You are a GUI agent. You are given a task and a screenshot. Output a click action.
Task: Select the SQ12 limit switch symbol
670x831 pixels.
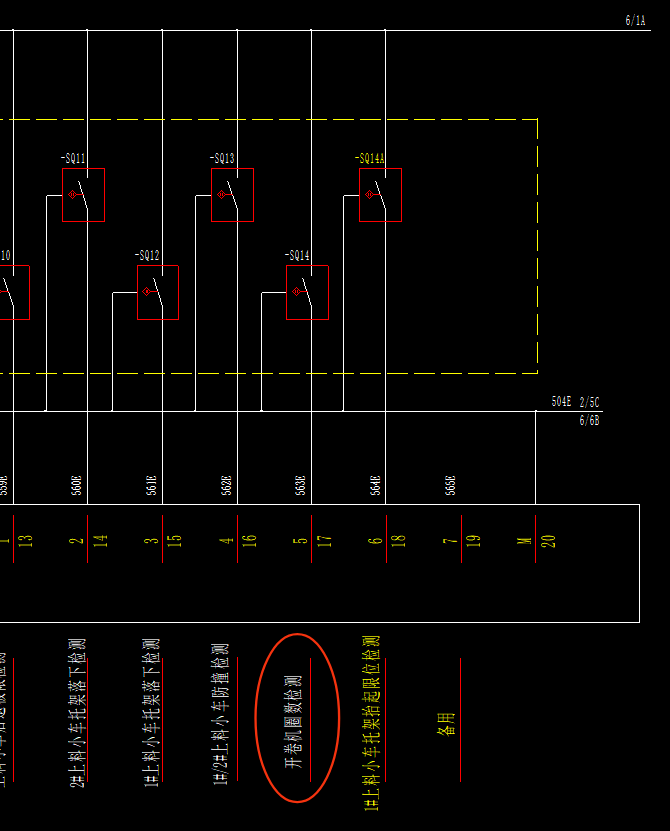[x=157, y=293]
